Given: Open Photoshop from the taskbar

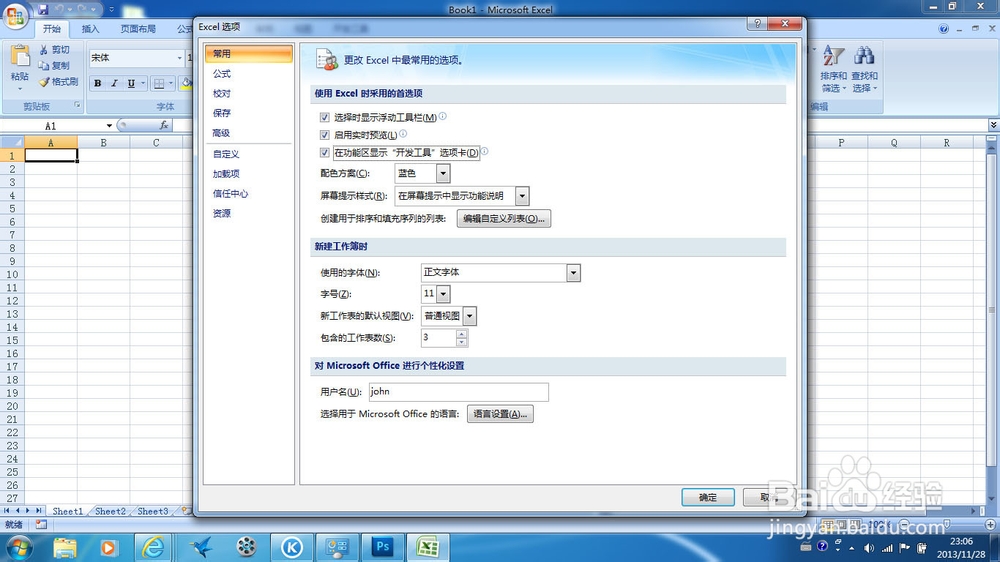Looking at the screenshot, I should click(383, 547).
